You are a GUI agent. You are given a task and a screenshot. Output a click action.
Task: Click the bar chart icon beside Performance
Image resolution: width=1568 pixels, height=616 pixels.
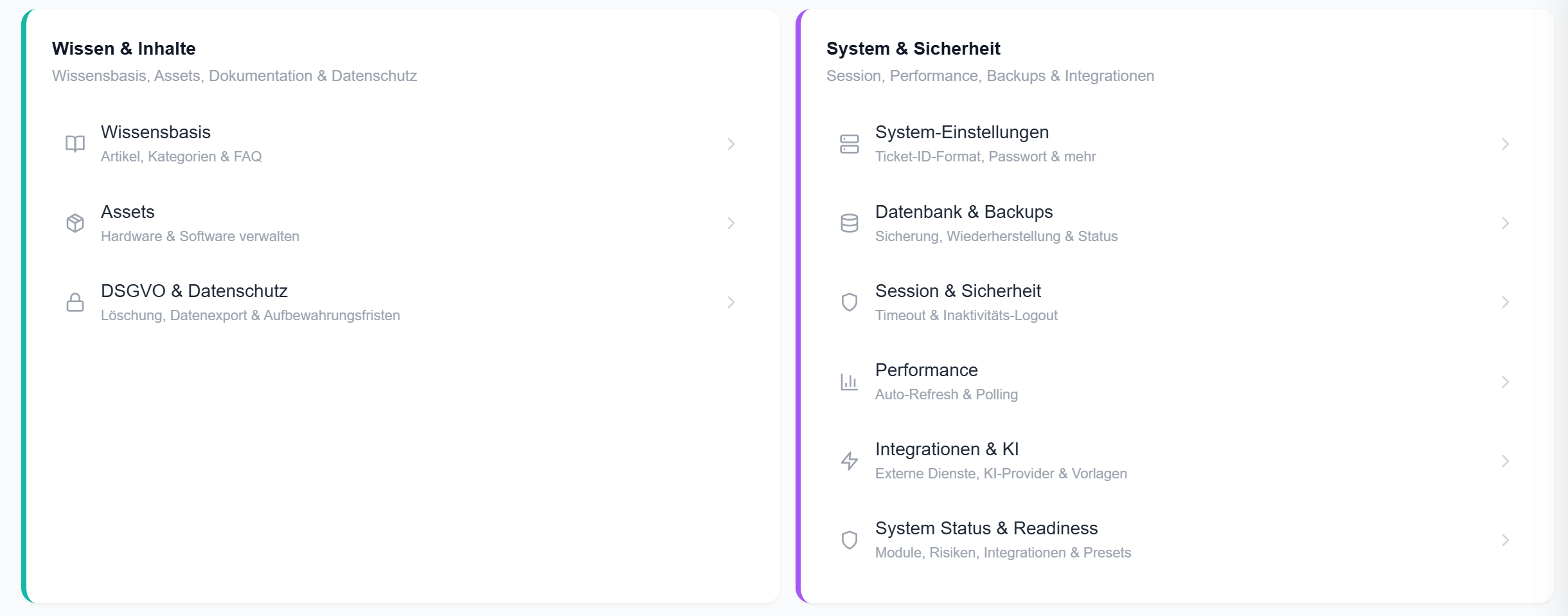pos(850,381)
